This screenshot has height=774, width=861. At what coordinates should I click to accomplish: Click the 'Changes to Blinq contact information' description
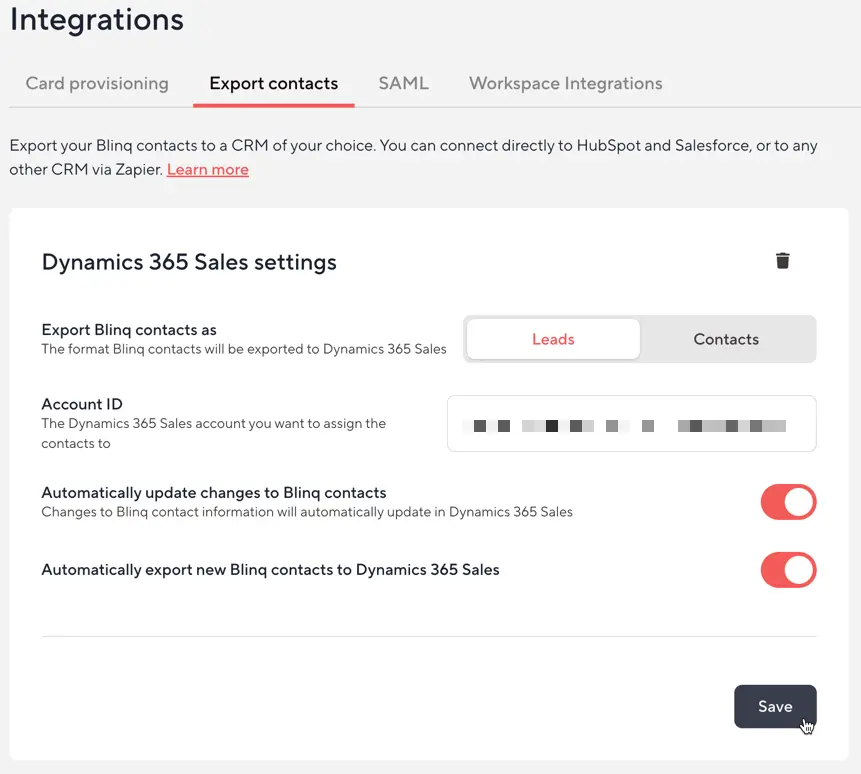tap(307, 512)
